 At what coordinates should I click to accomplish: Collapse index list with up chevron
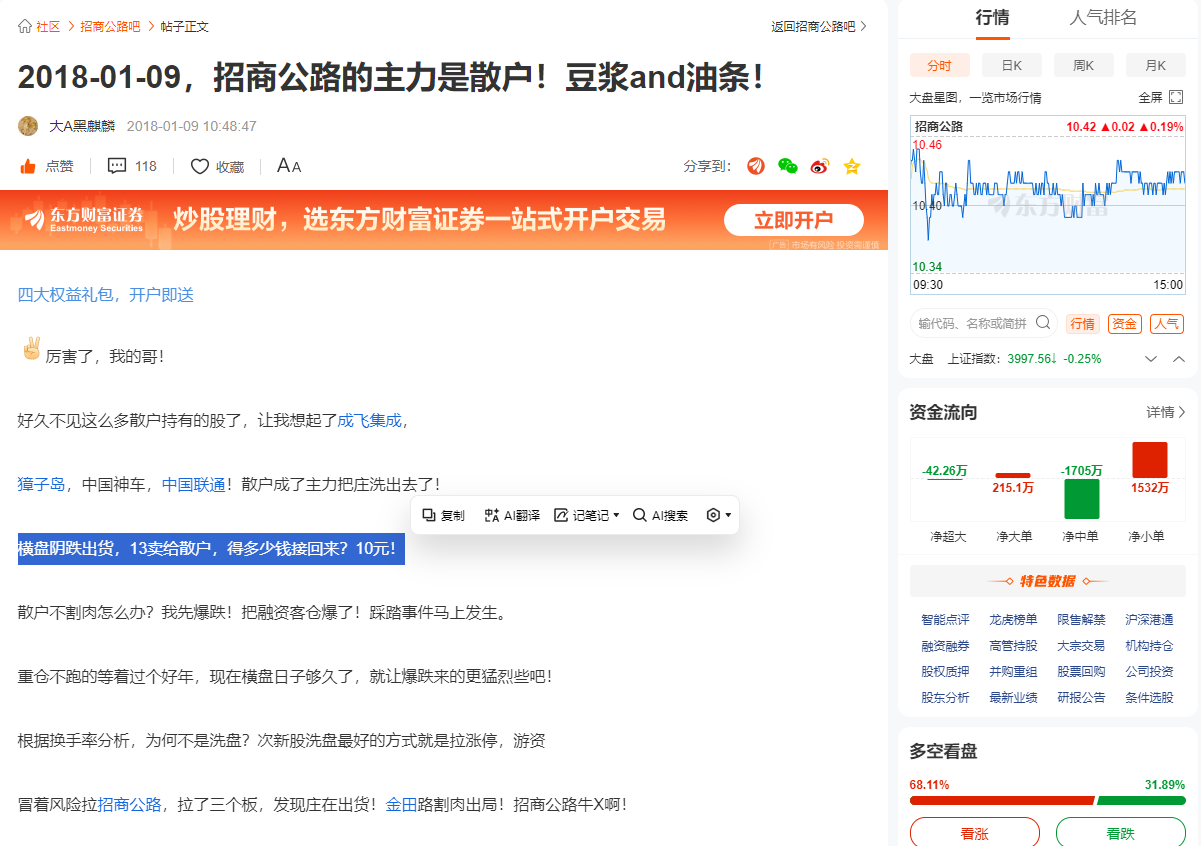pyautogui.click(x=1179, y=359)
